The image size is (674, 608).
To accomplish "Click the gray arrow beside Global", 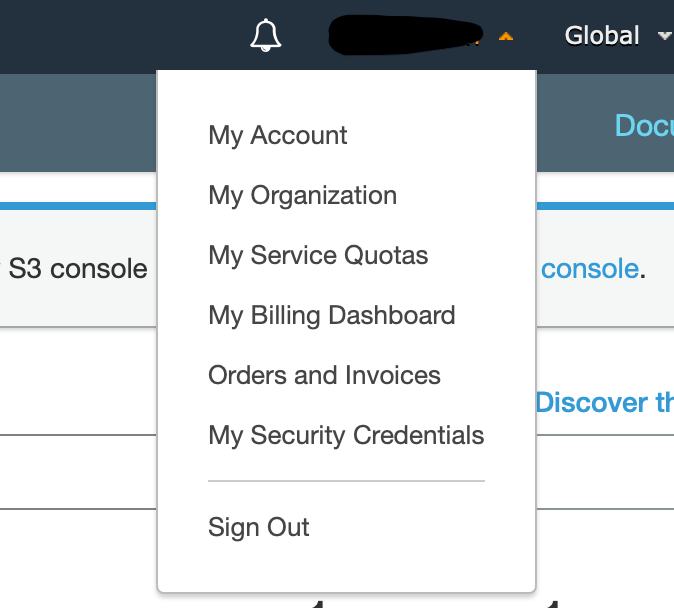I will click(663, 36).
